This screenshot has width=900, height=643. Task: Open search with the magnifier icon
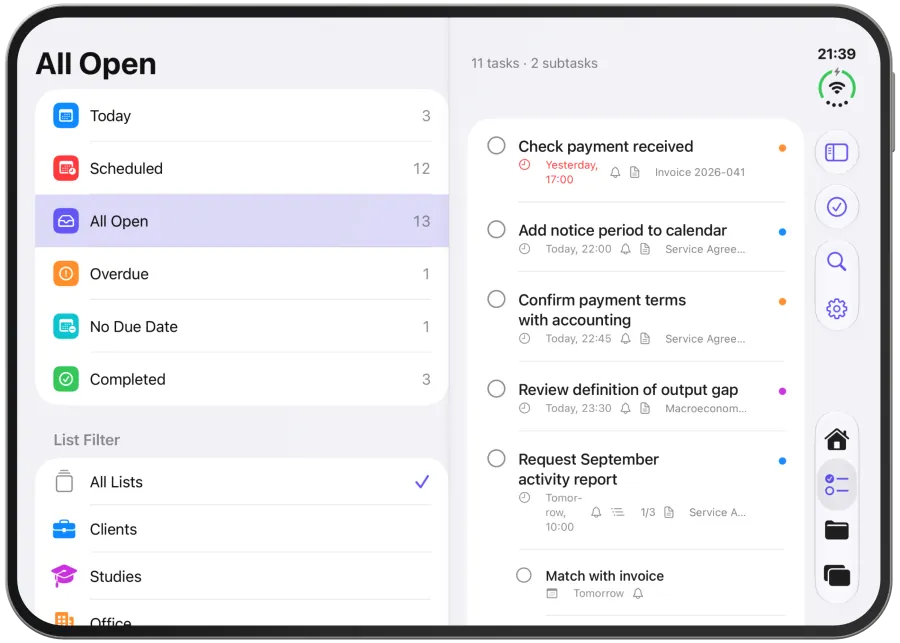[x=837, y=261]
